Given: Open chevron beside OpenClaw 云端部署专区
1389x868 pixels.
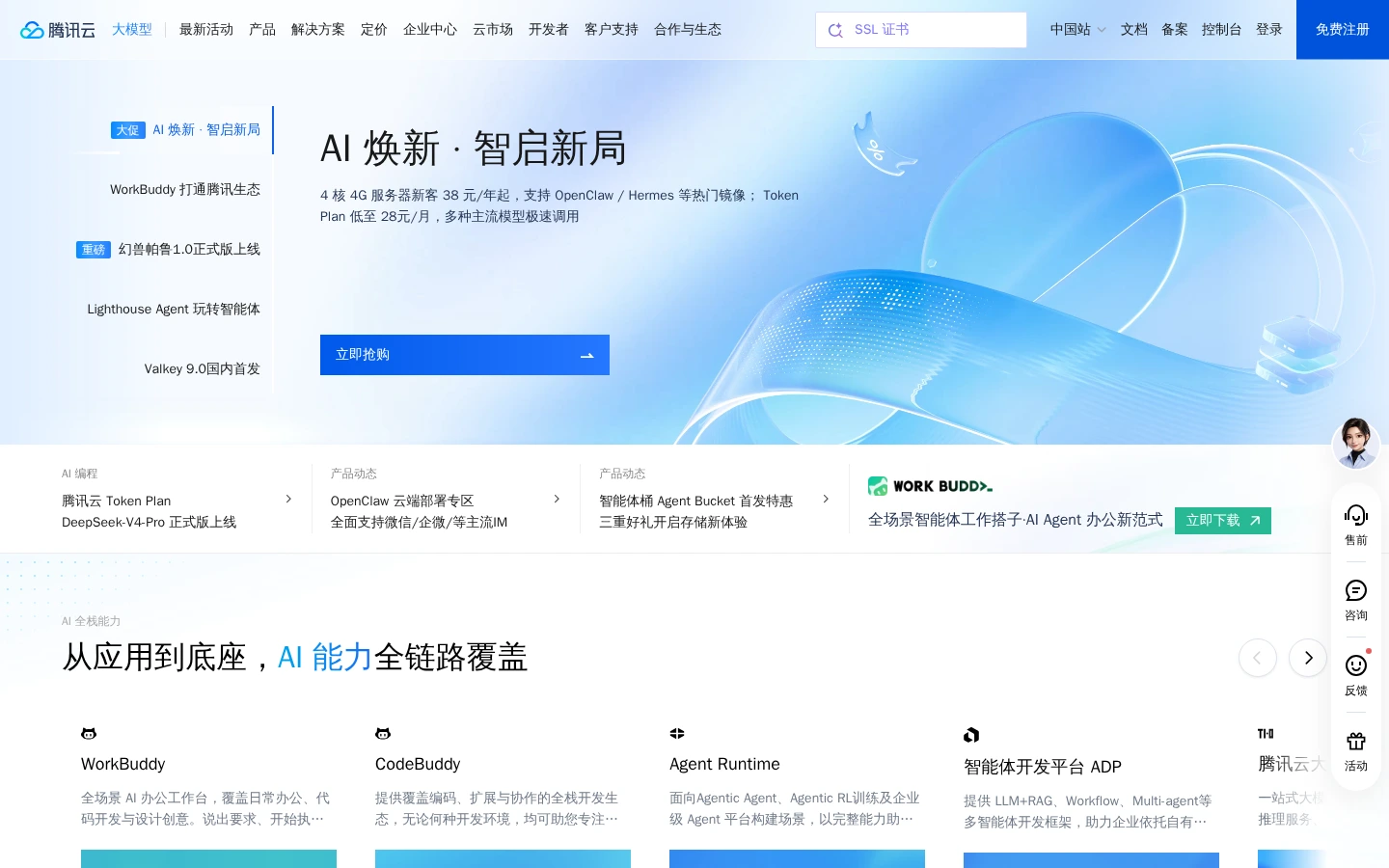Looking at the screenshot, I should tap(557, 499).
